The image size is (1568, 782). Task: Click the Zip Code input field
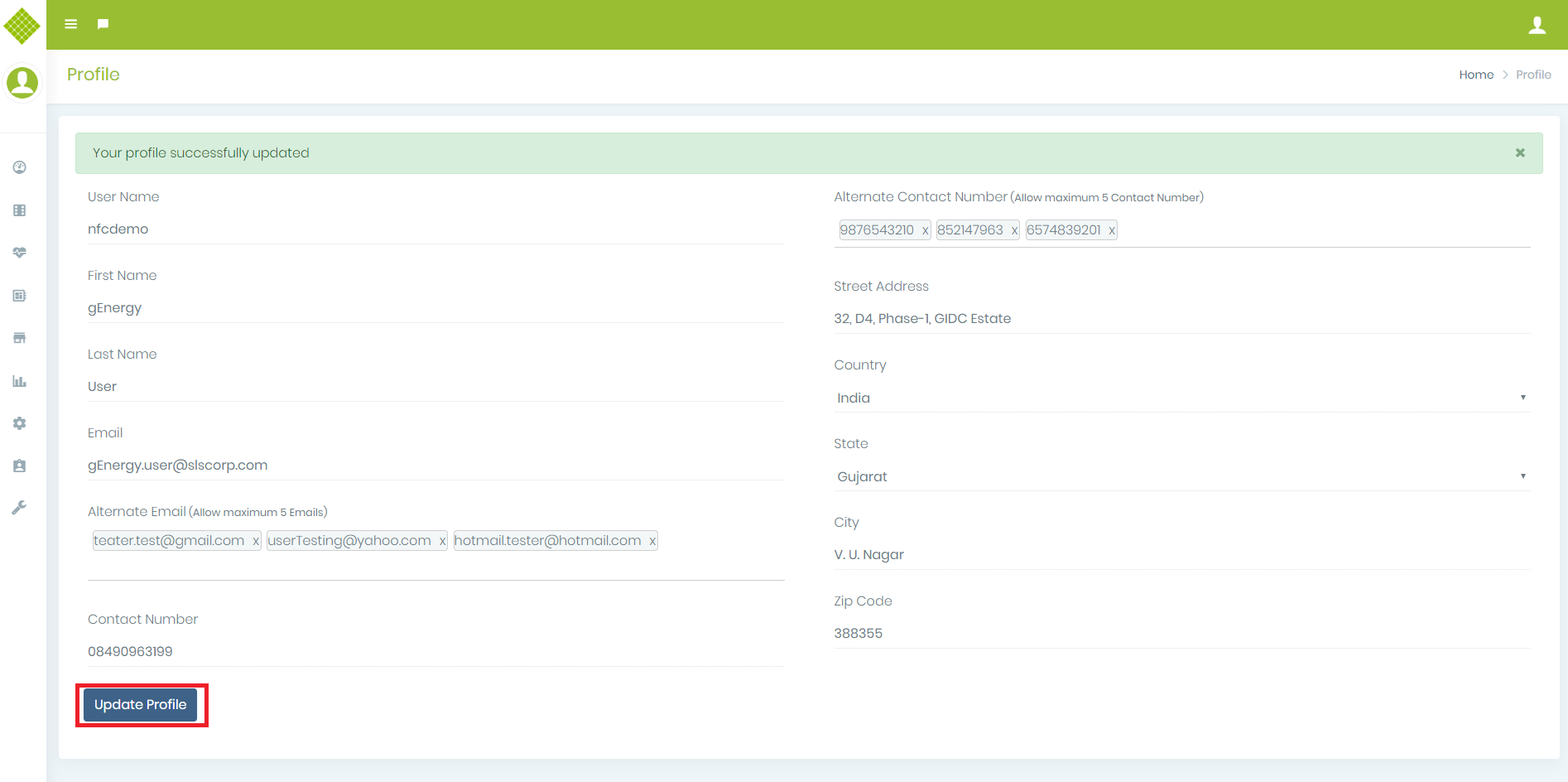tap(1181, 634)
